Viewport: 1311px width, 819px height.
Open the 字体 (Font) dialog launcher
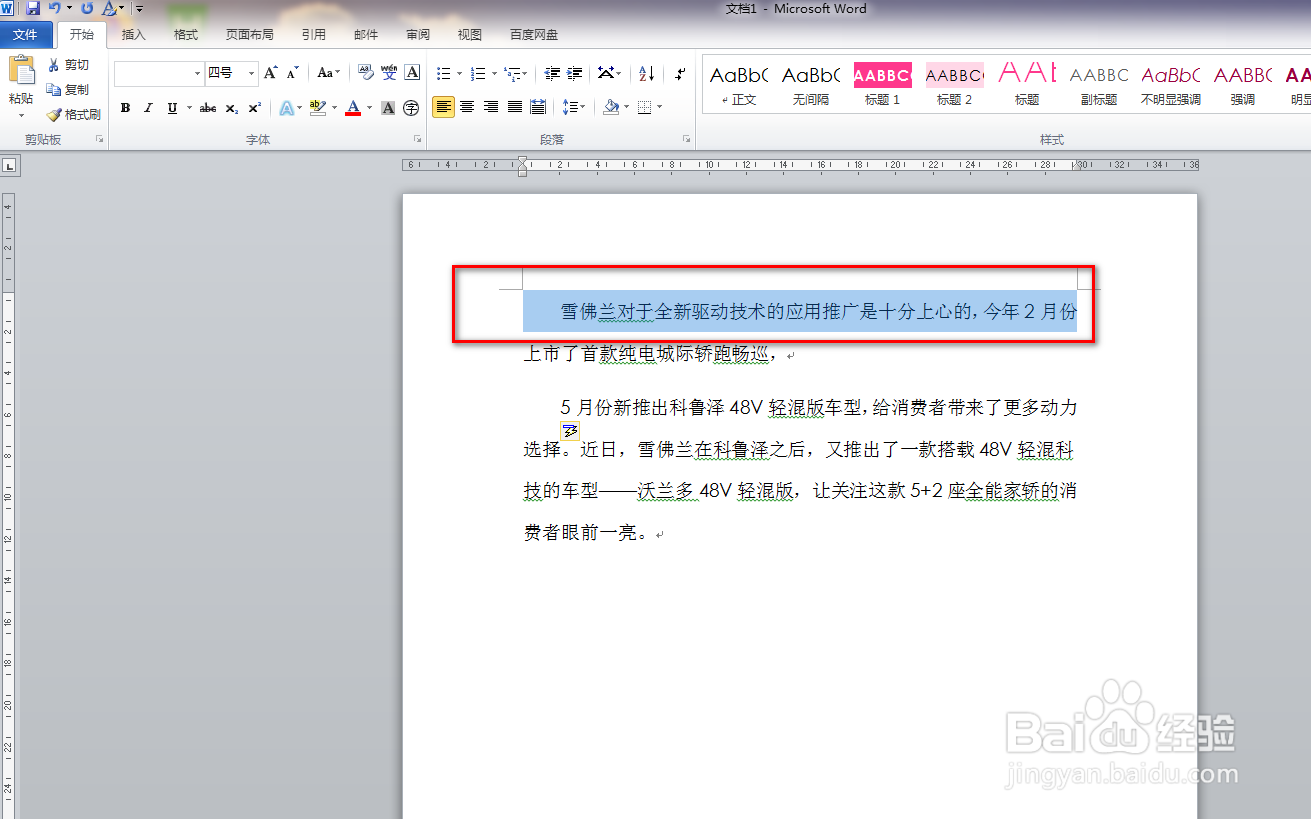point(417,140)
